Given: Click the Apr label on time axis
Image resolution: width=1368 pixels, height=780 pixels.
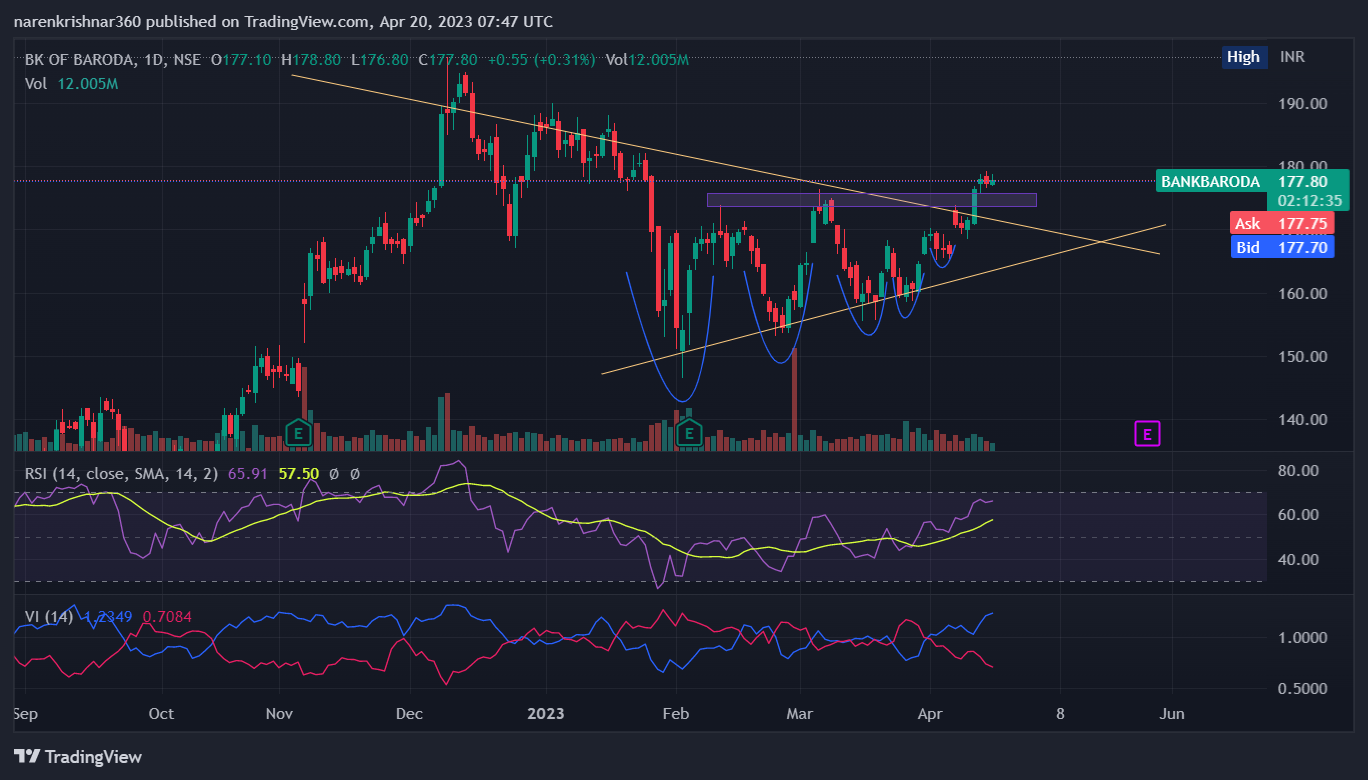Looking at the screenshot, I should point(930,713).
